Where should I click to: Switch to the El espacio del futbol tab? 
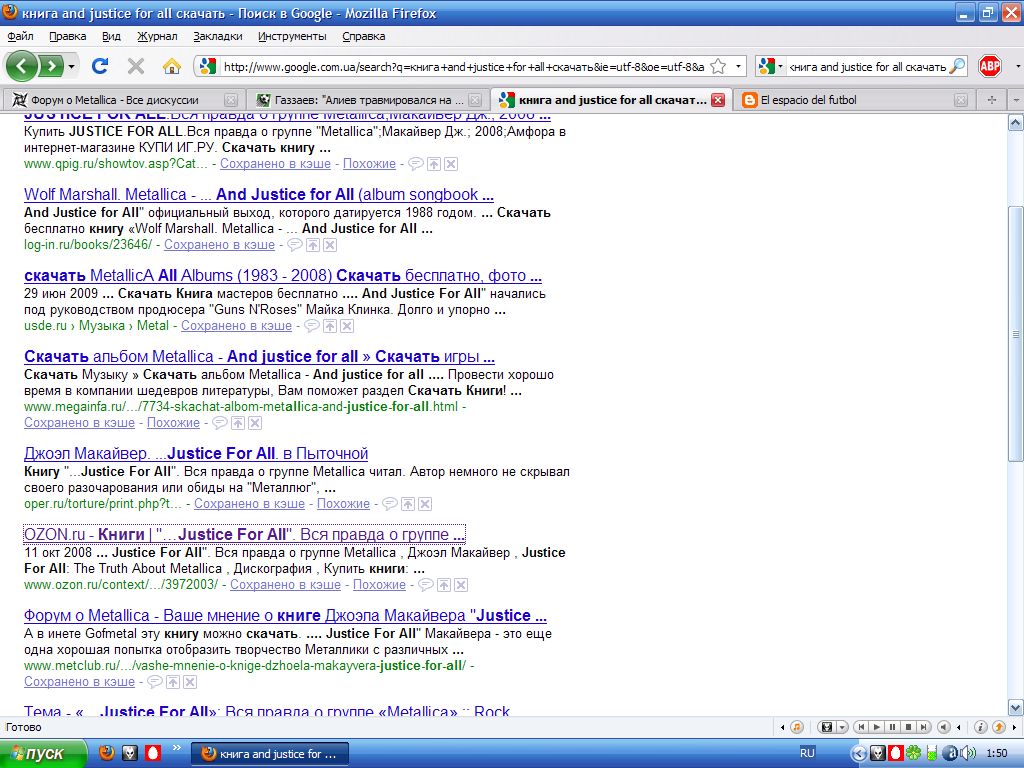850,100
